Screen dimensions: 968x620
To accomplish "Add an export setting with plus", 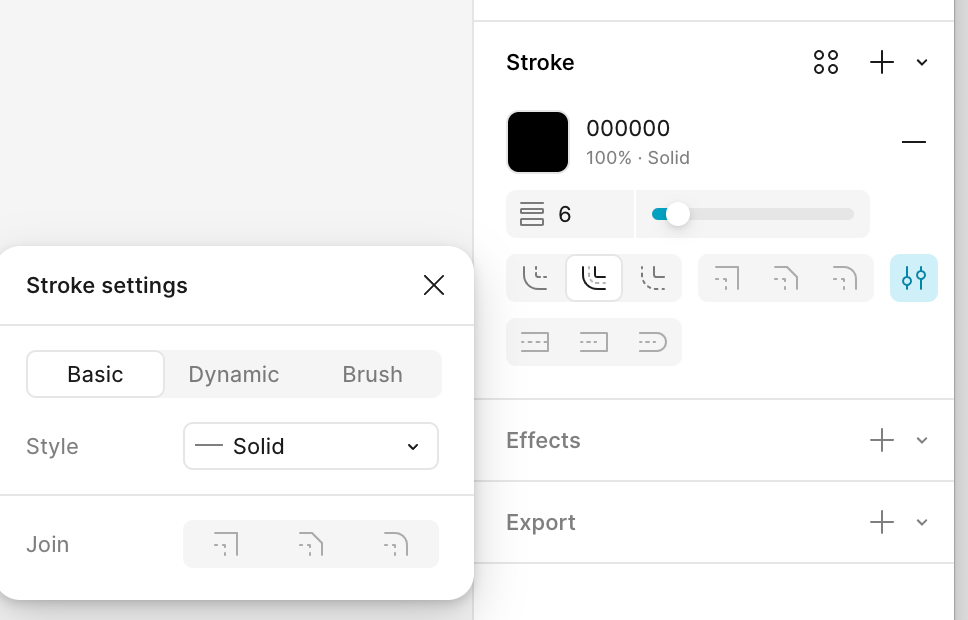I will [882, 522].
